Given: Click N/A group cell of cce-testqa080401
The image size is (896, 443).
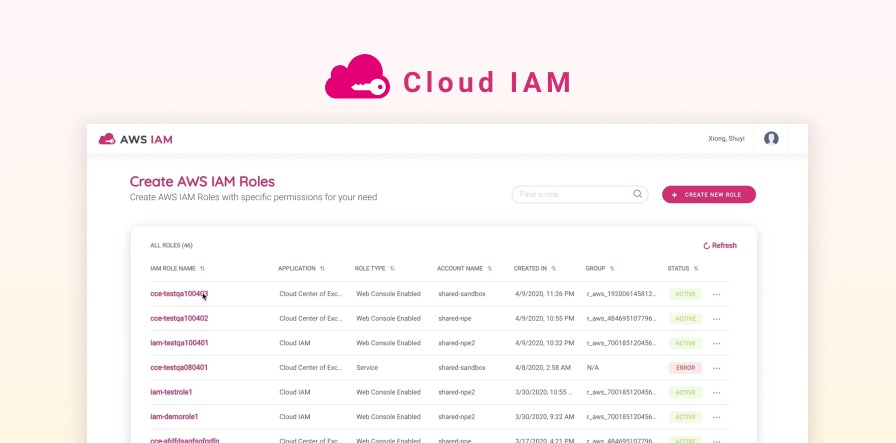Looking at the screenshot, I should pyautogui.click(x=593, y=368).
